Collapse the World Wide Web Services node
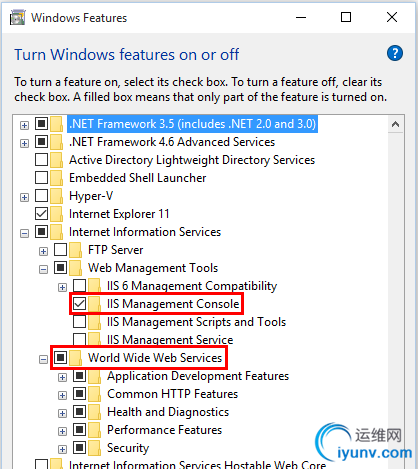The height and width of the screenshot is (469, 418). [x=43, y=359]
